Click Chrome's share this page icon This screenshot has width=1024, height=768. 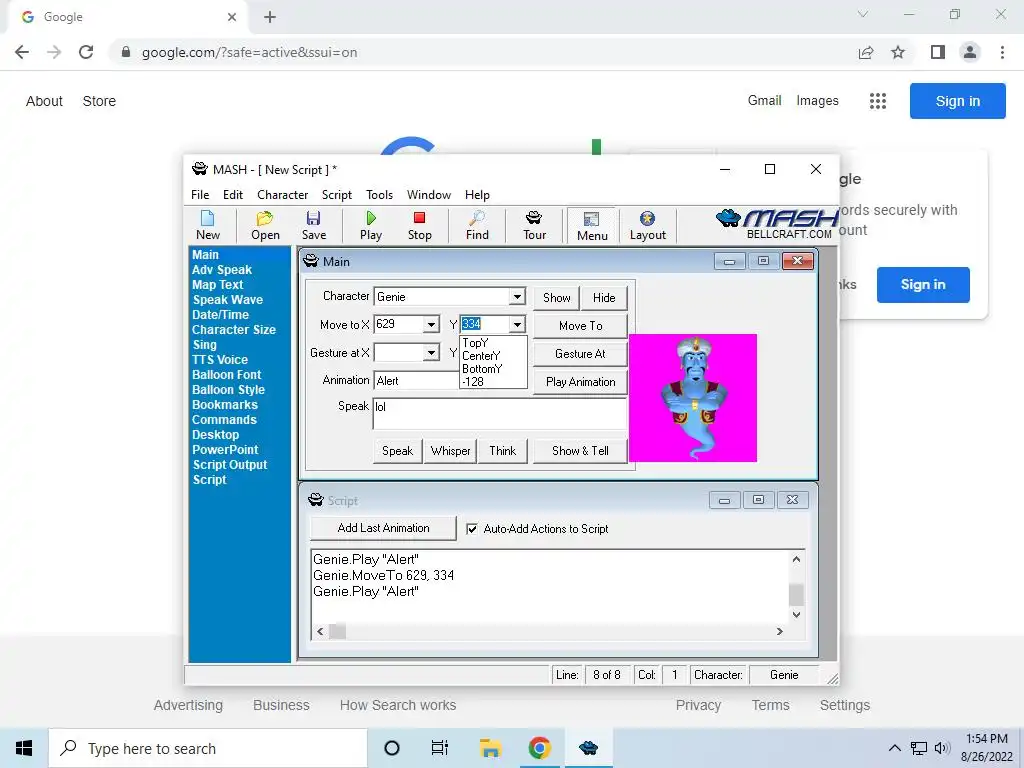click(x=866, y=52)
